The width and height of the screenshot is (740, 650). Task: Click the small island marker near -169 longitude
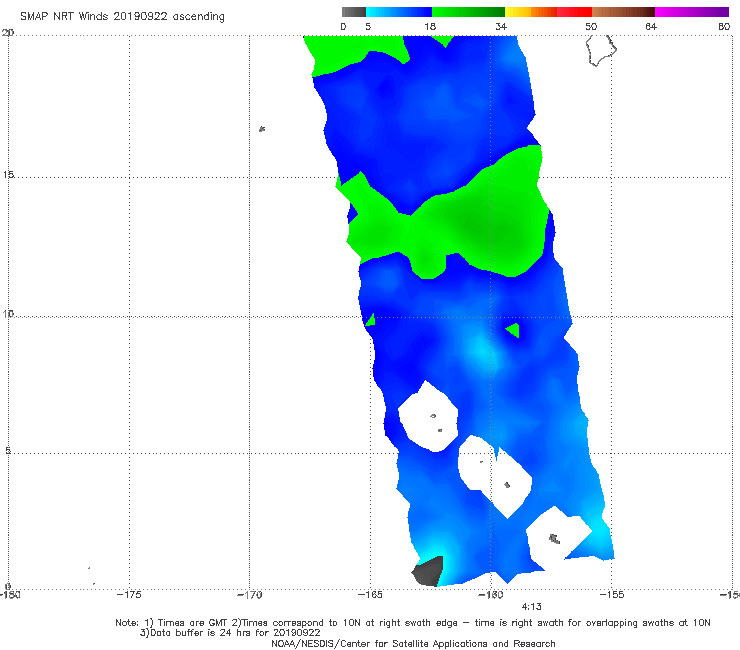pos(262,129)
